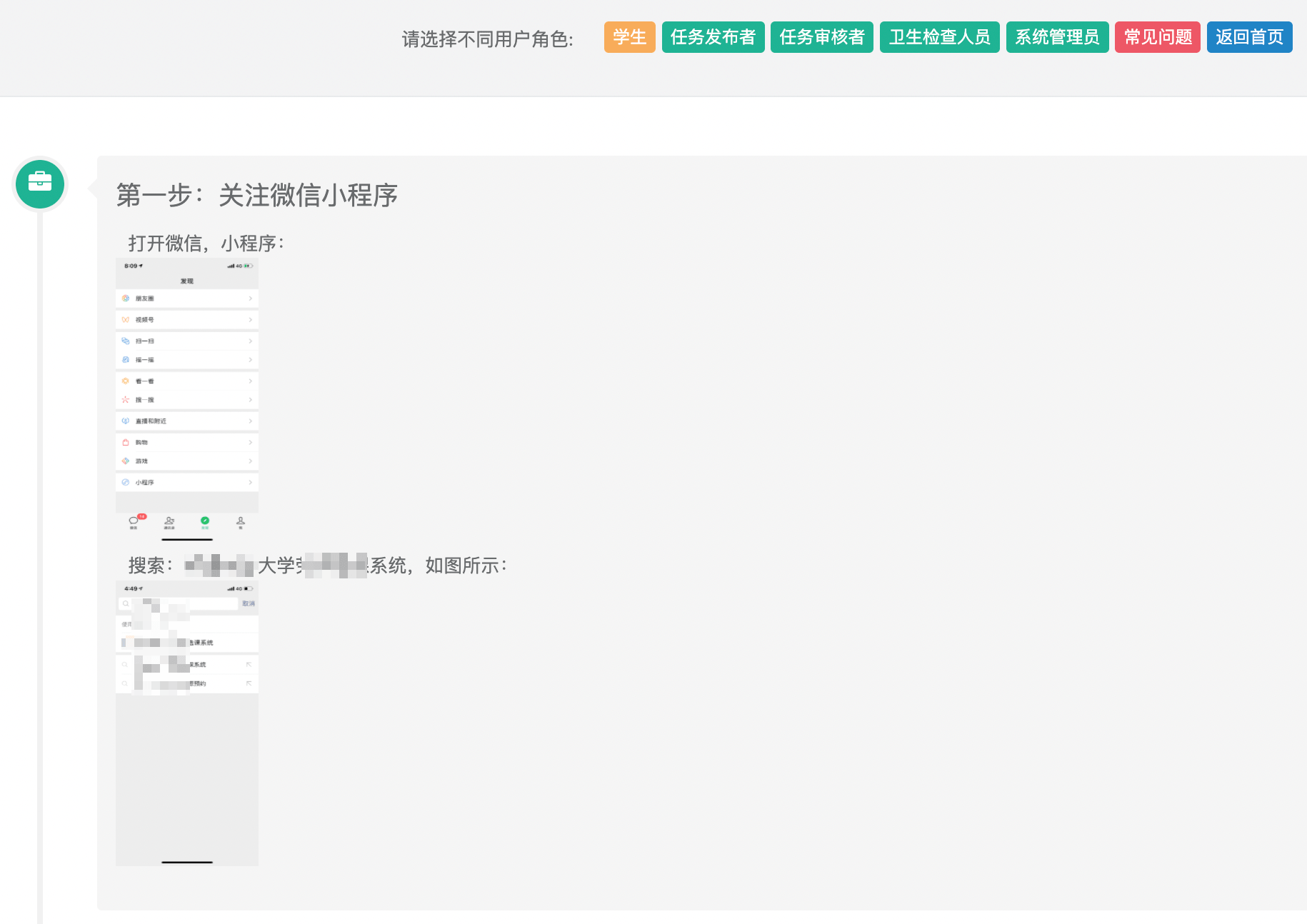
Task: Select the 系统管理员 role
Action: tap(1057, 37)
